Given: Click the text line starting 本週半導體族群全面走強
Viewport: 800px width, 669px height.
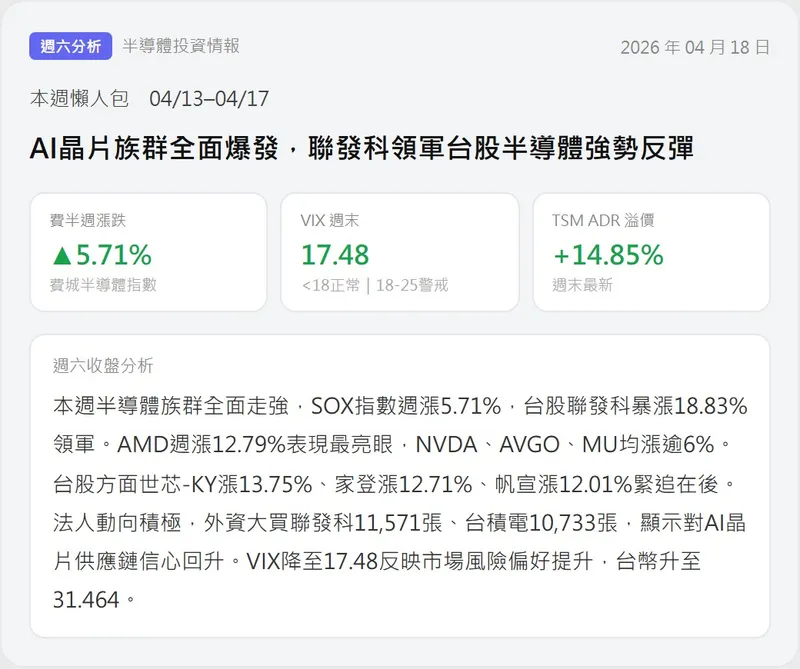Looking at the screenshot, I should point(401,406).
